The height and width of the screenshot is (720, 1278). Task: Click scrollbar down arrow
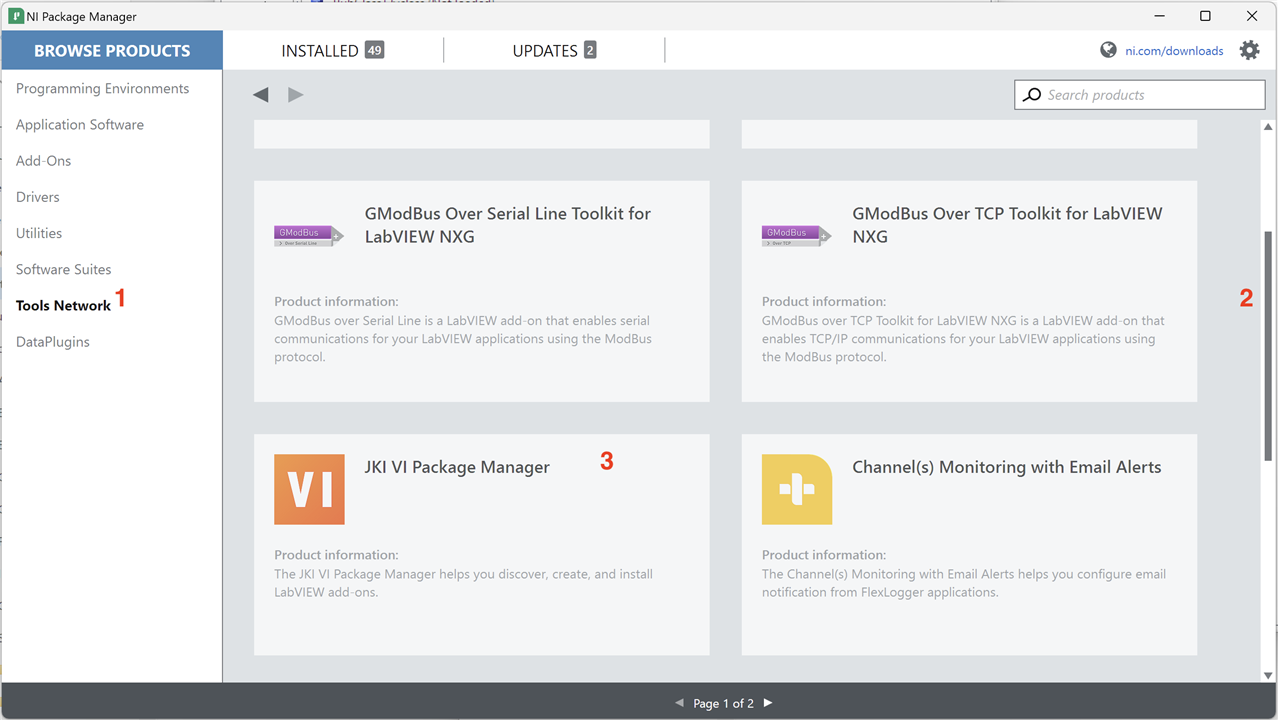(1268, 675)
